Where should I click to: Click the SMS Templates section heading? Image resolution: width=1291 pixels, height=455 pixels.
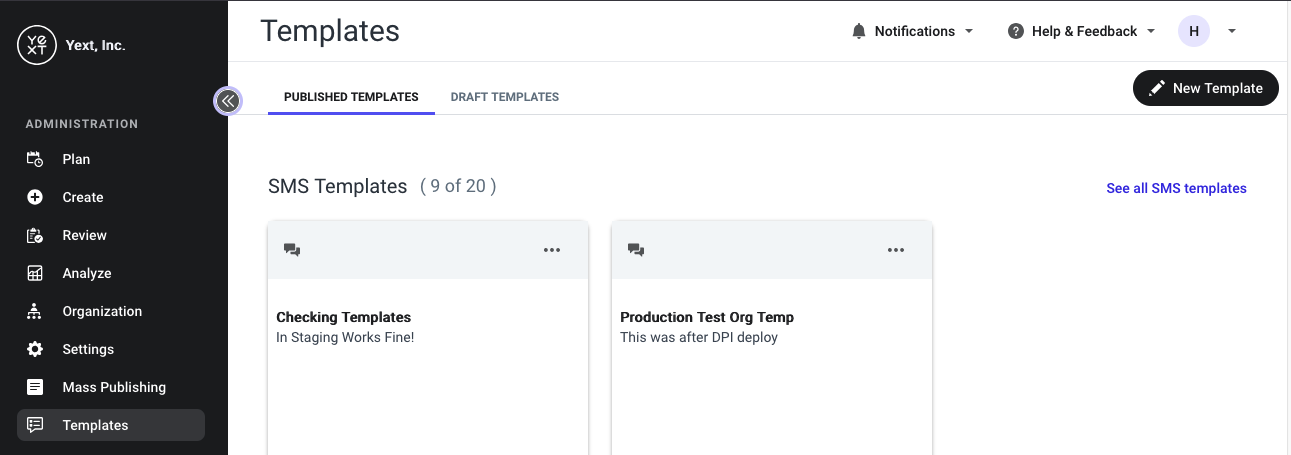coord(338,186)
